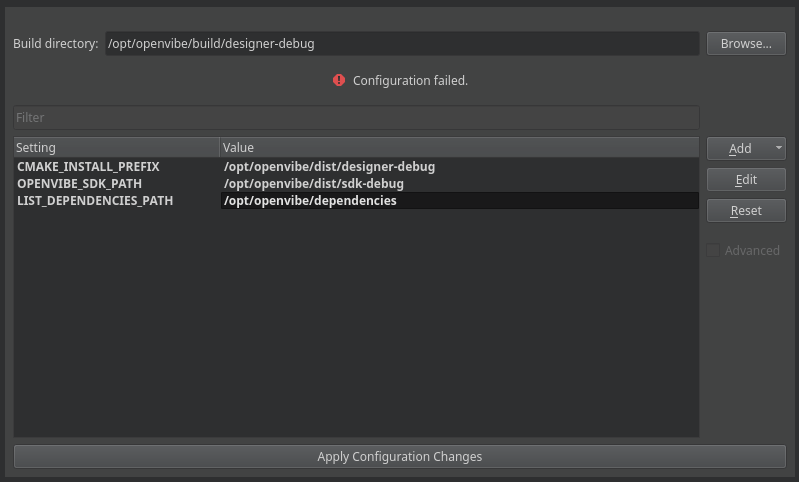Click the value /opt/openvibe/dist/sdk-debug
Screen dimensions: 799x482
[314, 184]
